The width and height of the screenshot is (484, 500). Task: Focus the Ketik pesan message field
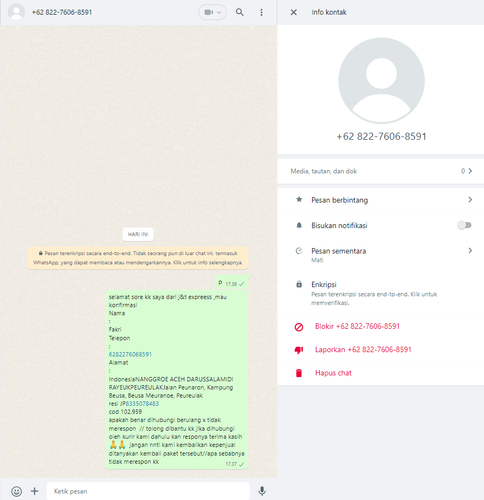[148, 491]
